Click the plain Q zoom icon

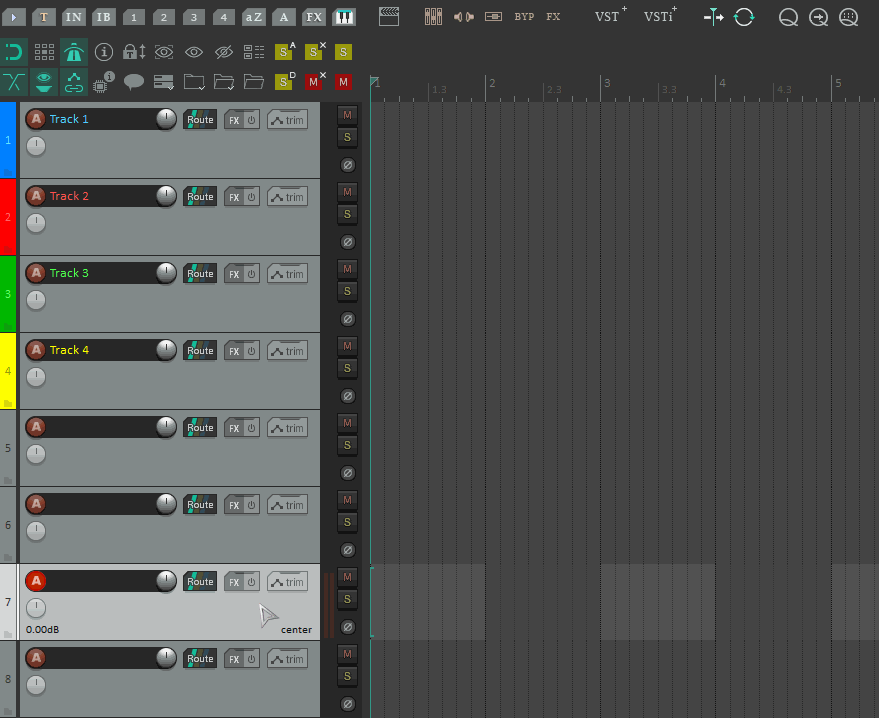point(788,17)
